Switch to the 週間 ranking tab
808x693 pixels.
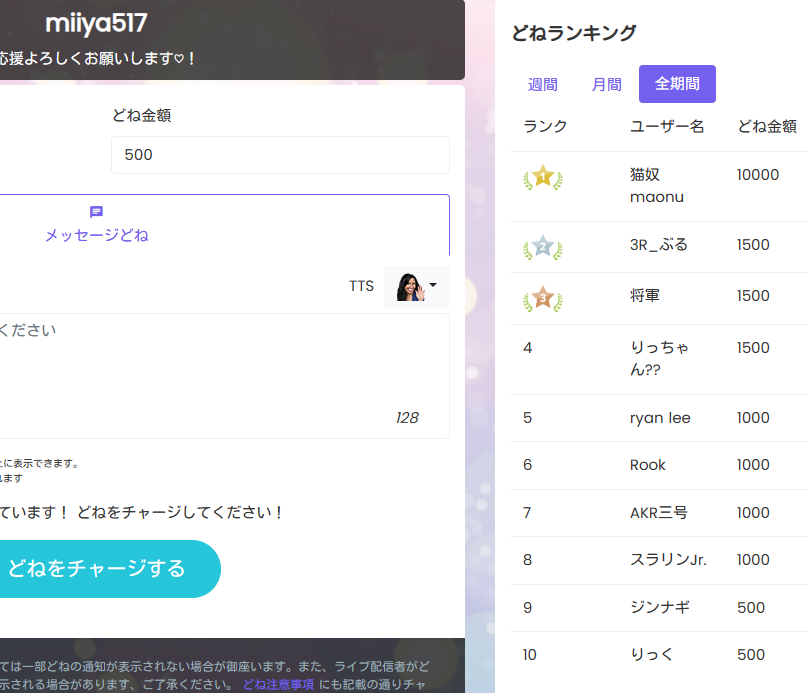(543, 85)
